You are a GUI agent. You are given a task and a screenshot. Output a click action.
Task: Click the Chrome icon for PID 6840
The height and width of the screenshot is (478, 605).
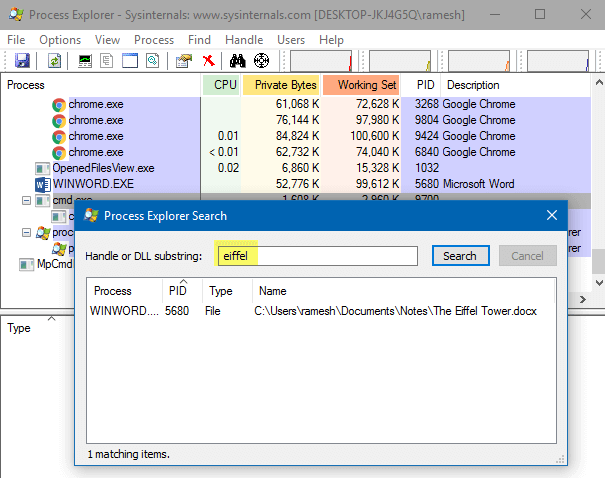tap(59, 153)
